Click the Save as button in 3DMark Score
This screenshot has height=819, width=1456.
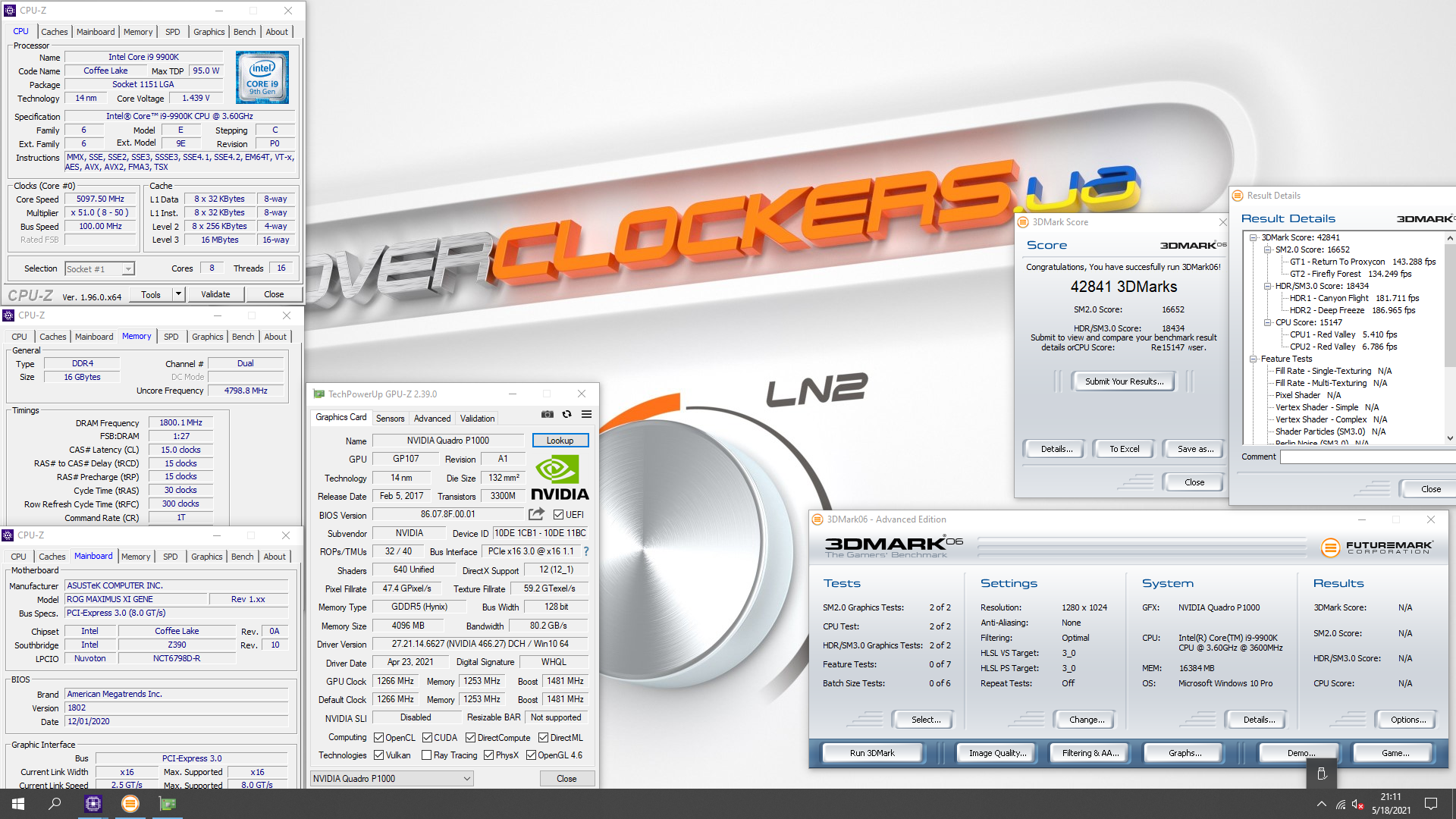click(x=1195, y=449)
